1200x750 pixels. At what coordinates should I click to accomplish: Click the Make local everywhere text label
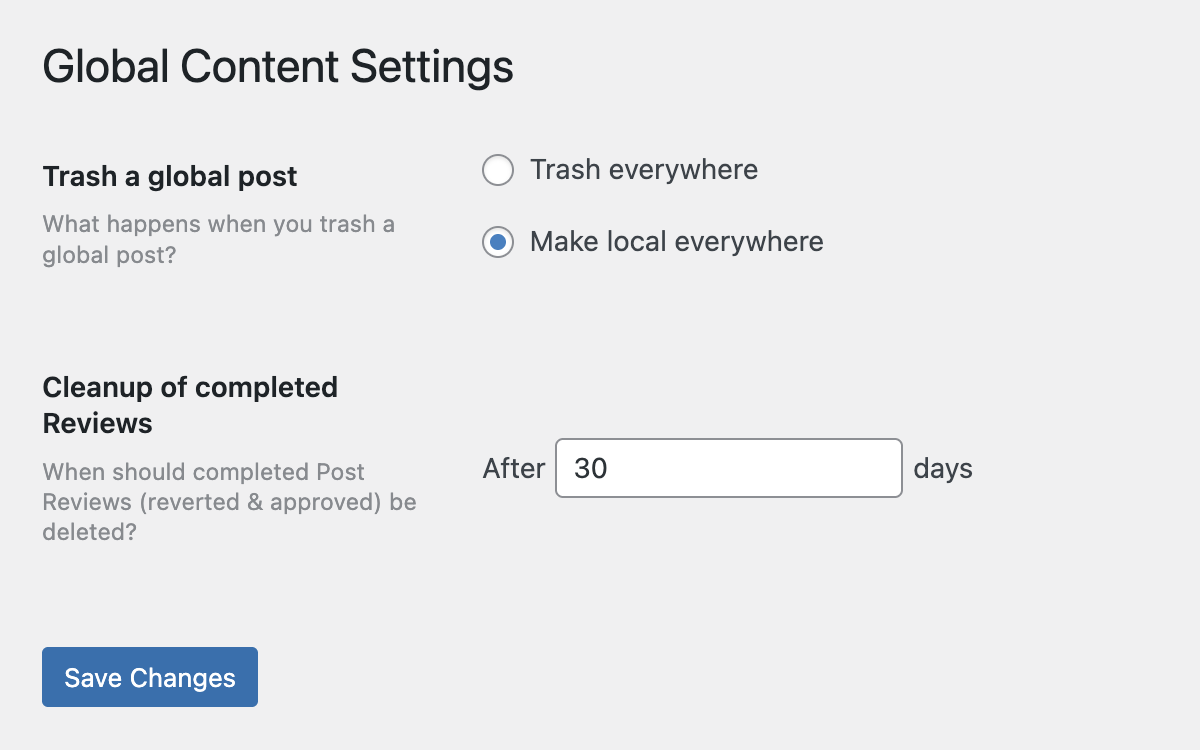point(678,242)
